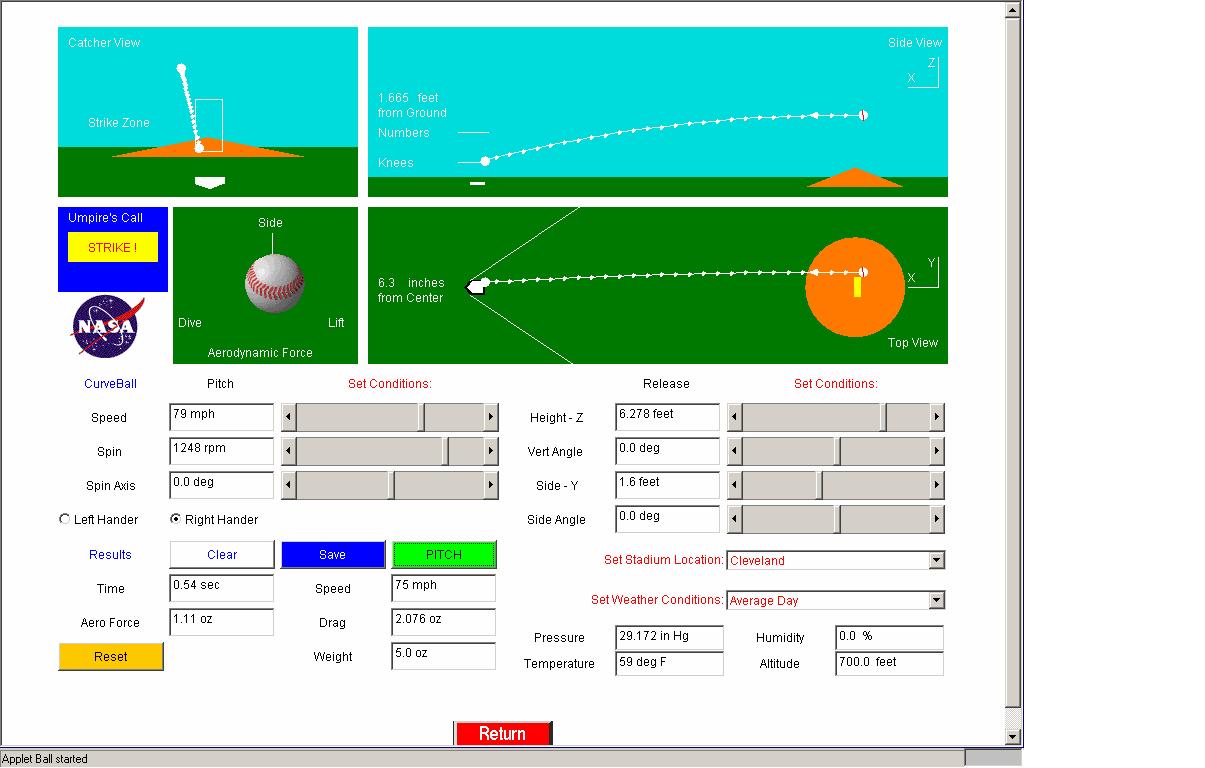Click the vertical scrollbar up arrow

(1013, 9)
